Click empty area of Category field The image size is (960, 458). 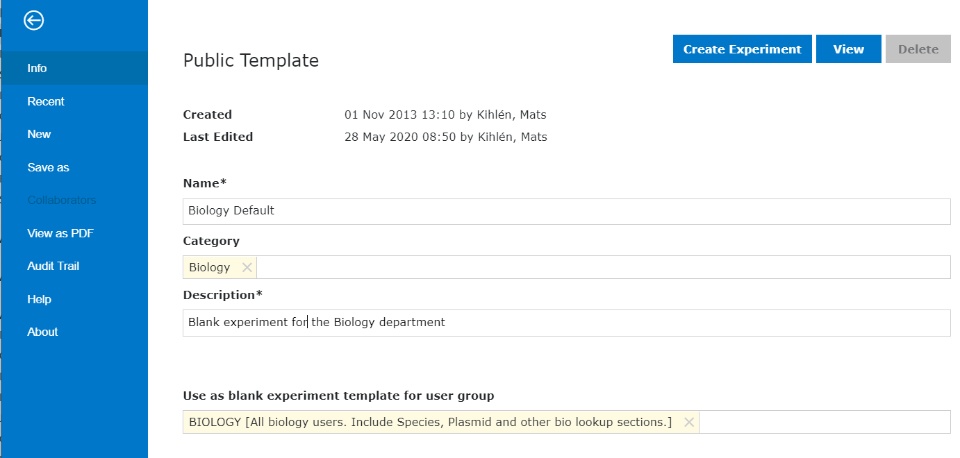click(600, 267)
